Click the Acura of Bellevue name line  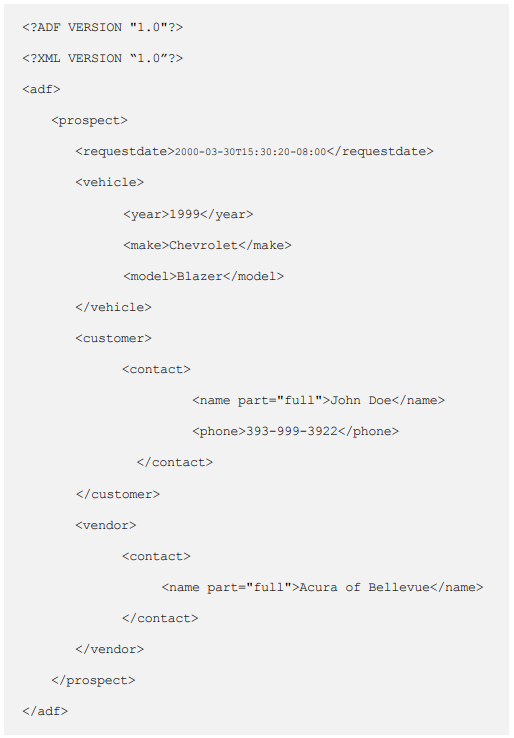322,587
